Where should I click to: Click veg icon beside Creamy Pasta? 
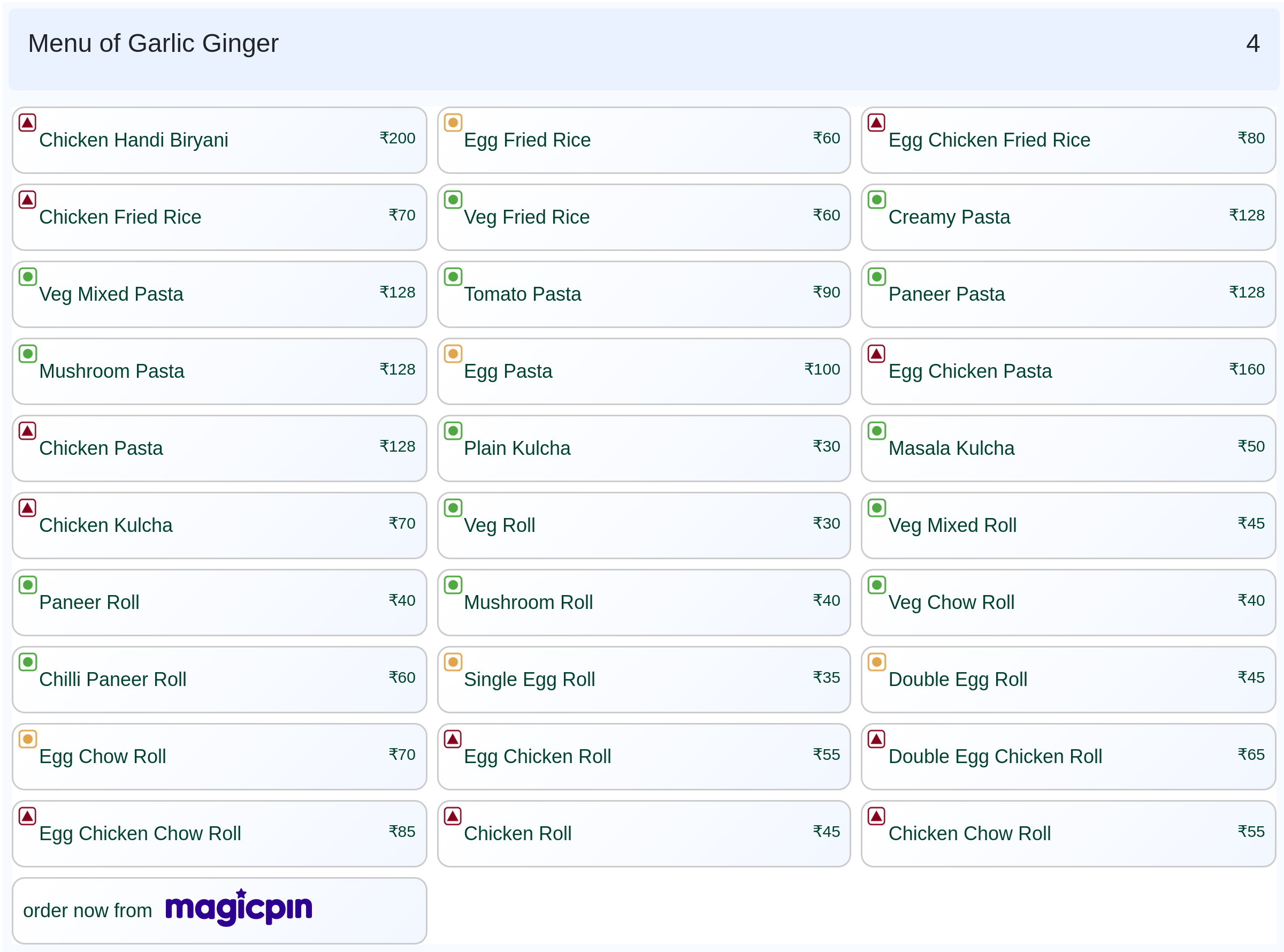pyautogui.click(x=877, y=200)
